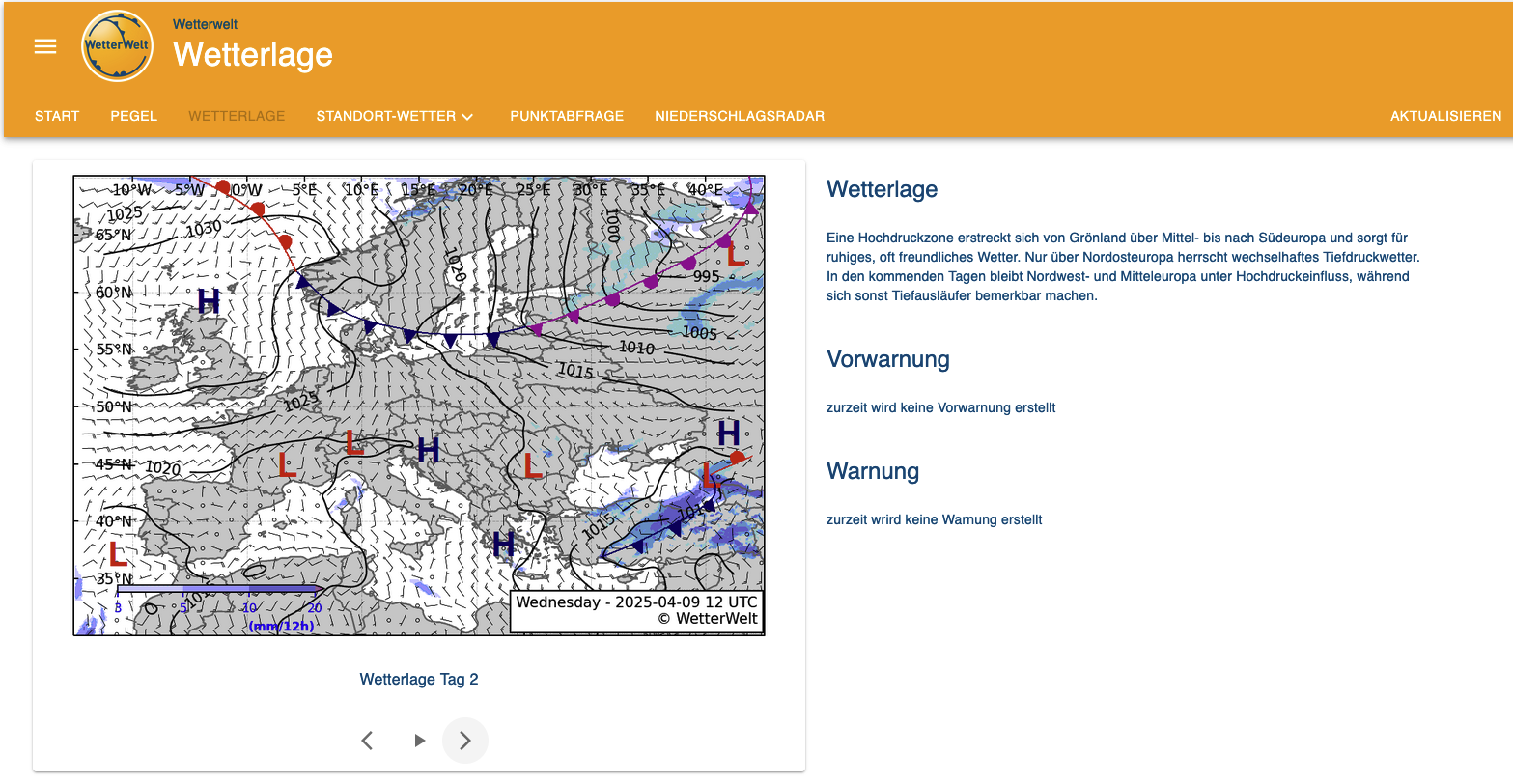1513x784 pixels.
Task: Go to NIEDERSCHLAGSRADAR tab
Action: (x=740, y=116)
